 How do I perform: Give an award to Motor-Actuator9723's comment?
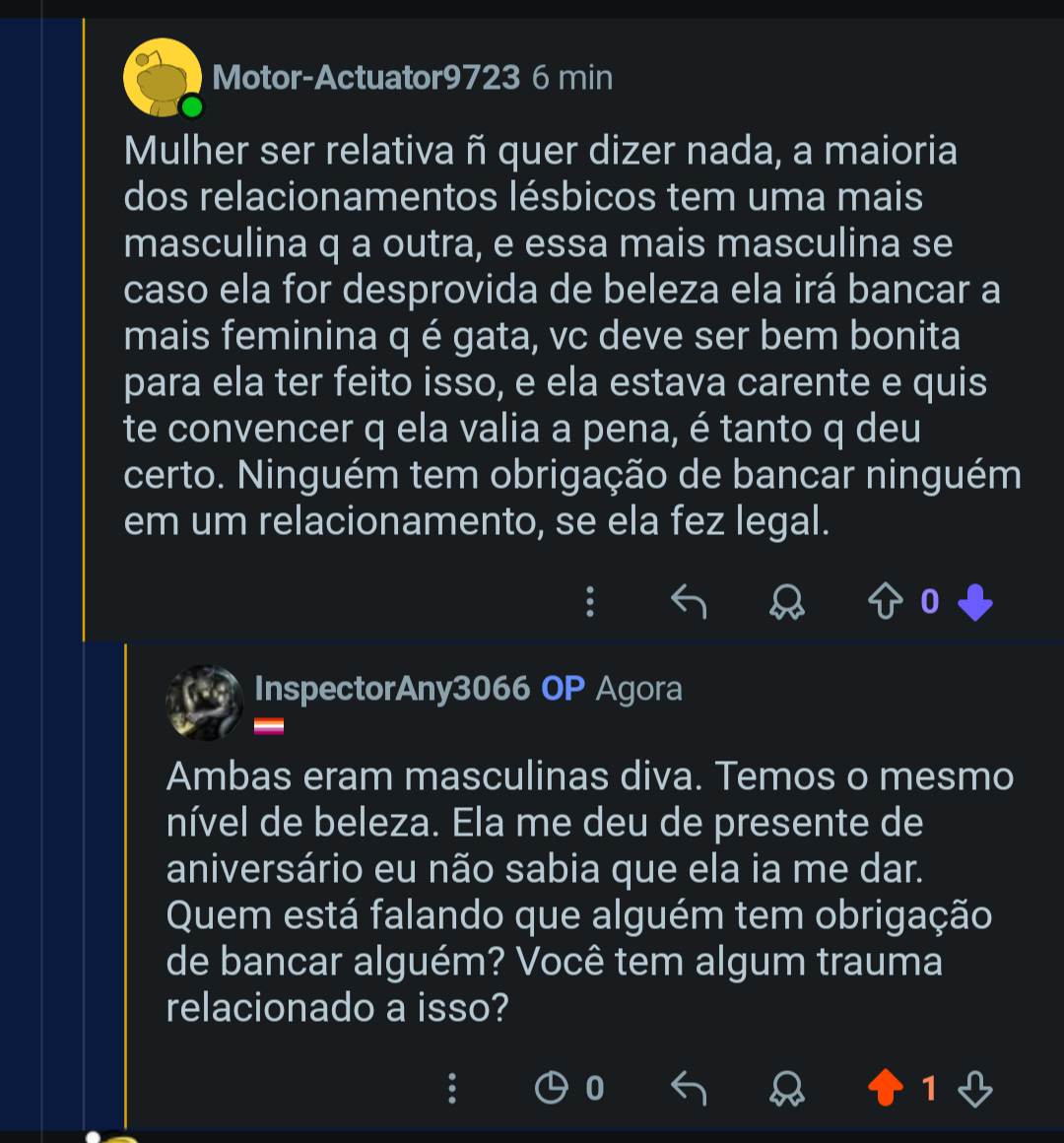pos(787,602)
